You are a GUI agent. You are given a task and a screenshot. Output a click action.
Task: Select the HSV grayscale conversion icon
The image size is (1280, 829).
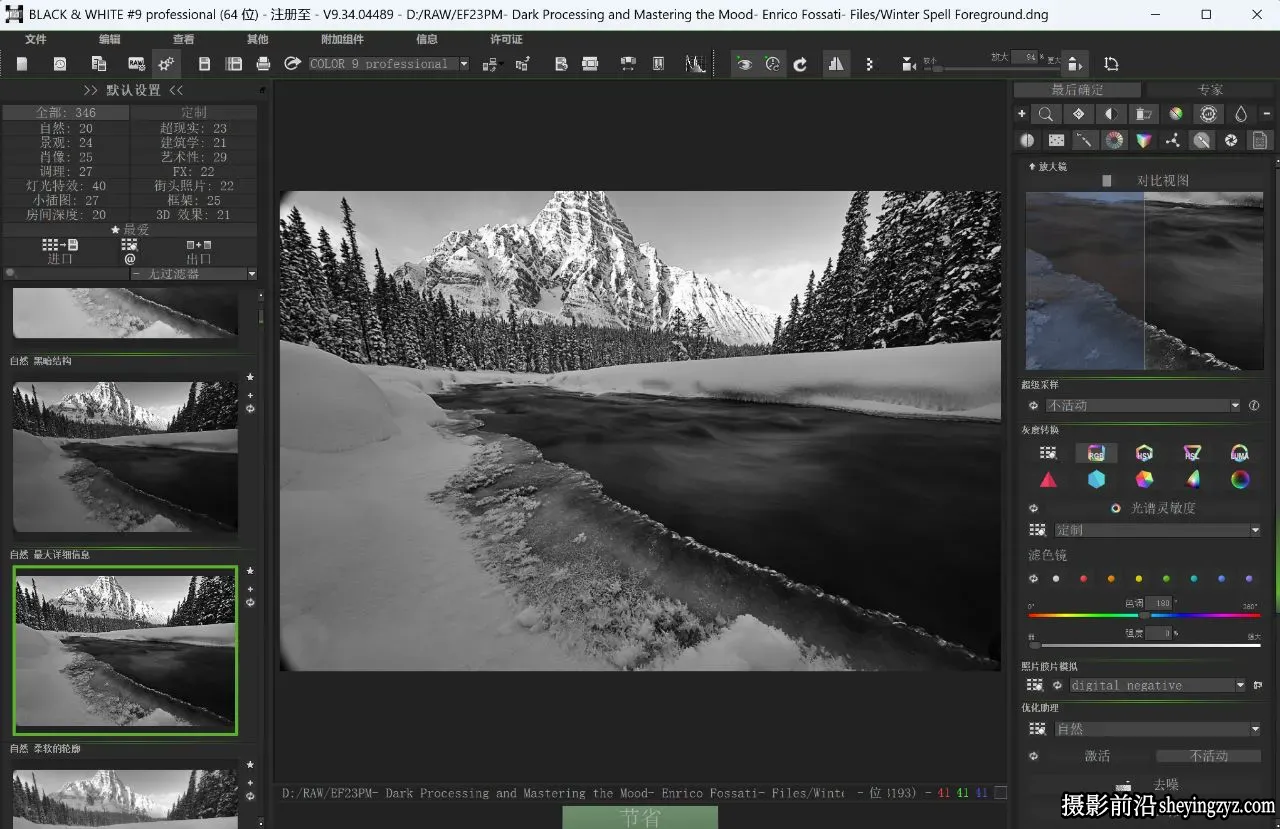pyautogui.click(x=1144, y=453)
